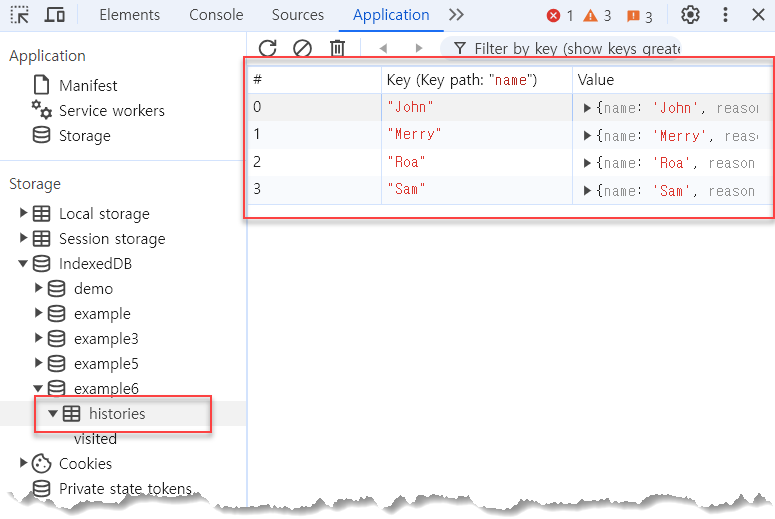The width and height of the screenshot is (775, 519).
Task: Click the inspect element picker icon
Action: coord(20,15)
